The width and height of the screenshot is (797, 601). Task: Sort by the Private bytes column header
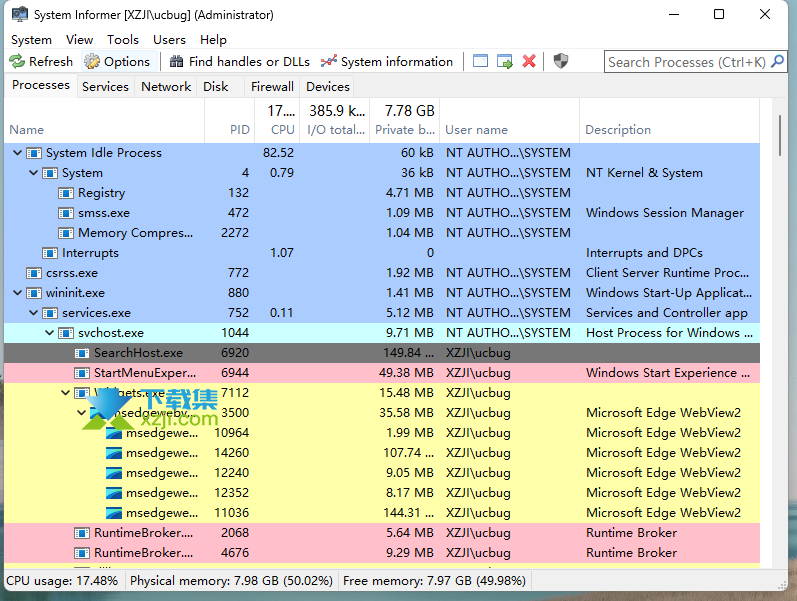pos(405,121)
